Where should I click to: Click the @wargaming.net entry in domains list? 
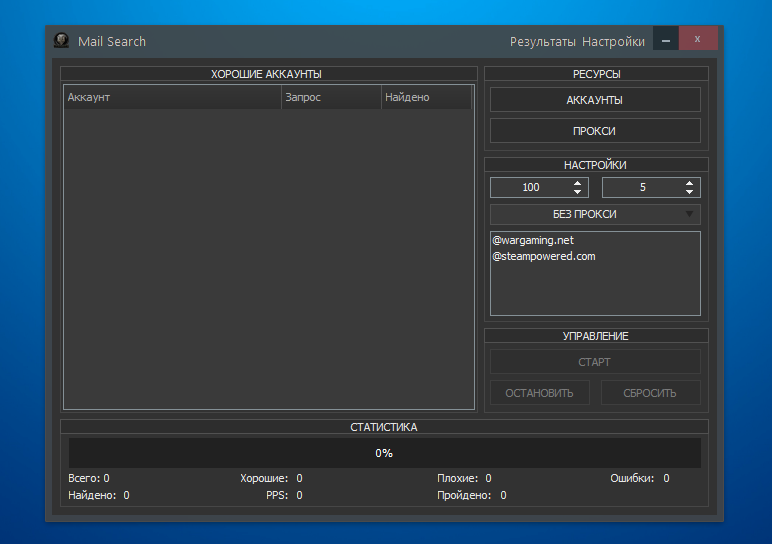coord(532,241)
